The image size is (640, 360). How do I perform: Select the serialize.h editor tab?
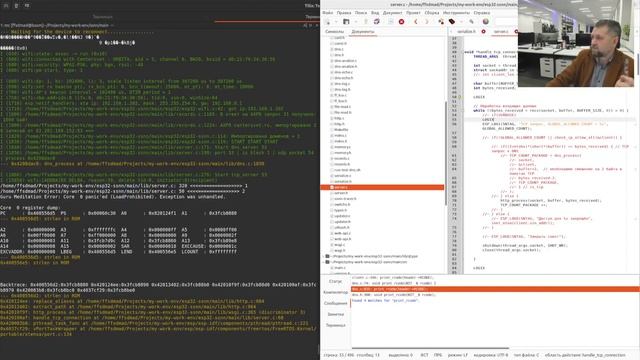tap(466, 31)
